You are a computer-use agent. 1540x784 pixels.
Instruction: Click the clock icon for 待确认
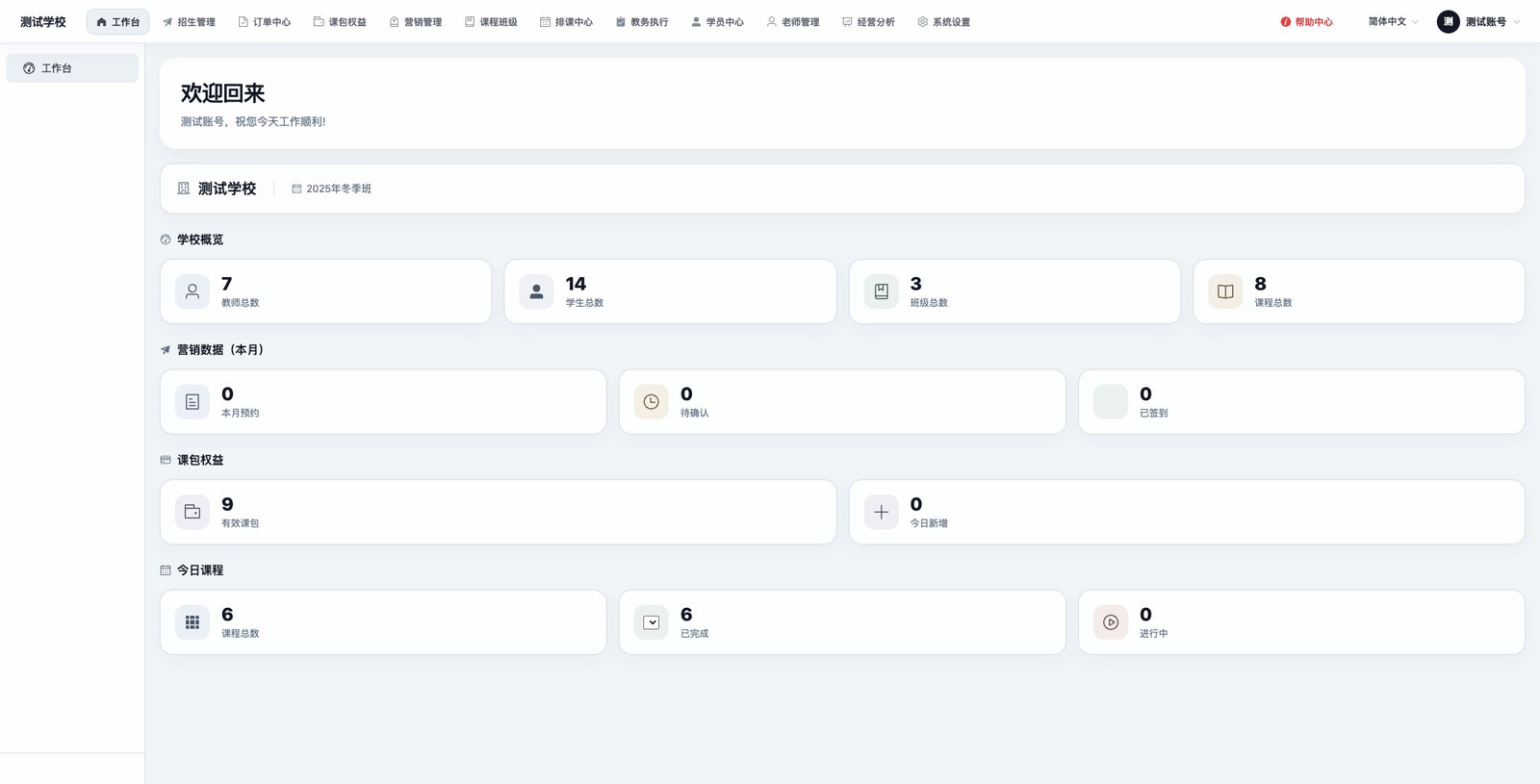652,402
